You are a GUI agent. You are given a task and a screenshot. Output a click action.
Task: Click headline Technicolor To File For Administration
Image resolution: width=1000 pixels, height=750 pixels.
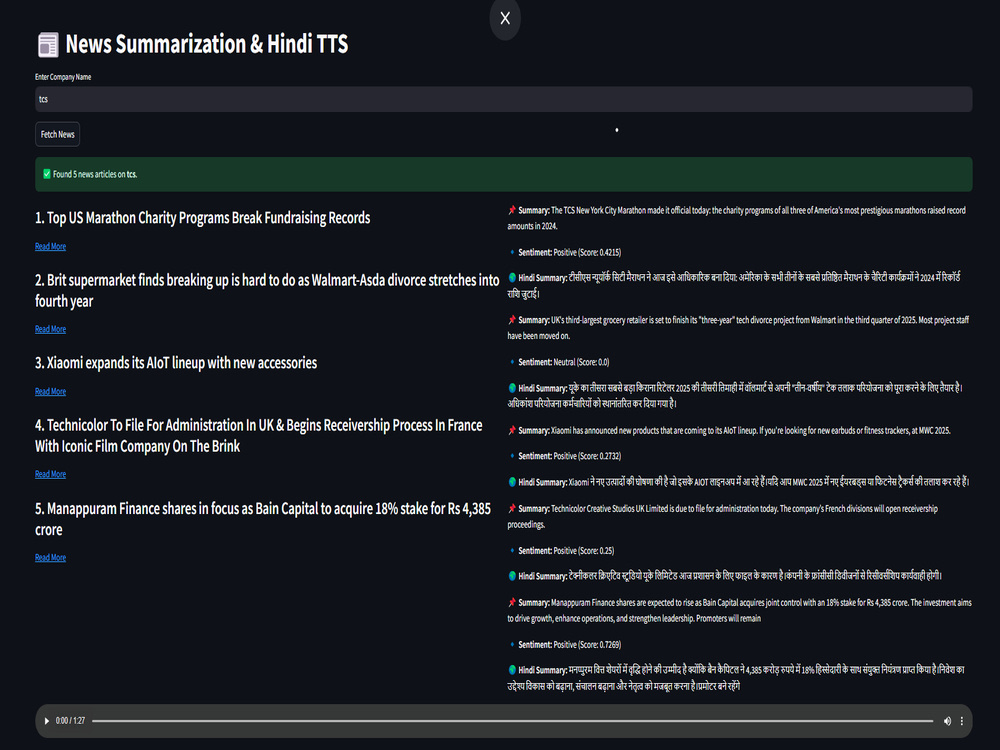(258, 436)
